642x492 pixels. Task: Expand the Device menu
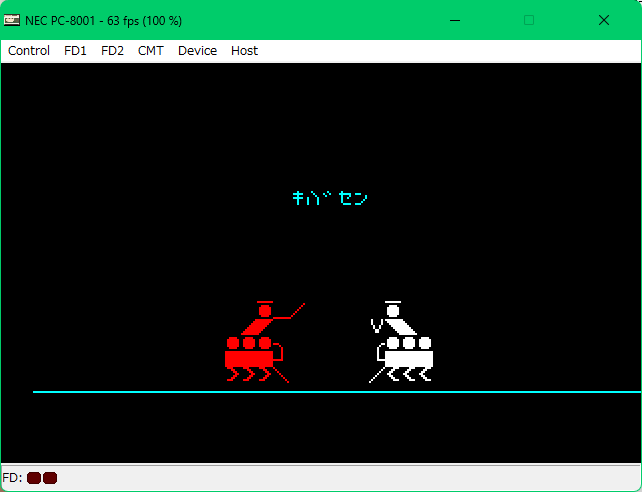(197, 51)
